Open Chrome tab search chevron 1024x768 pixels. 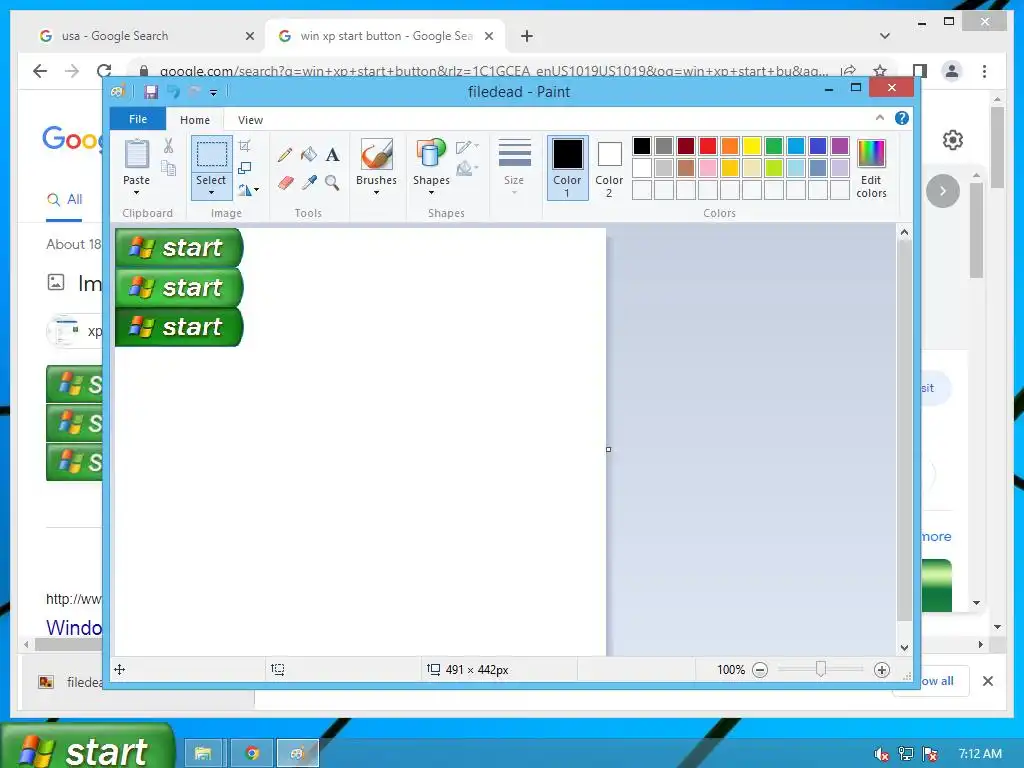[x=884, y=36]
